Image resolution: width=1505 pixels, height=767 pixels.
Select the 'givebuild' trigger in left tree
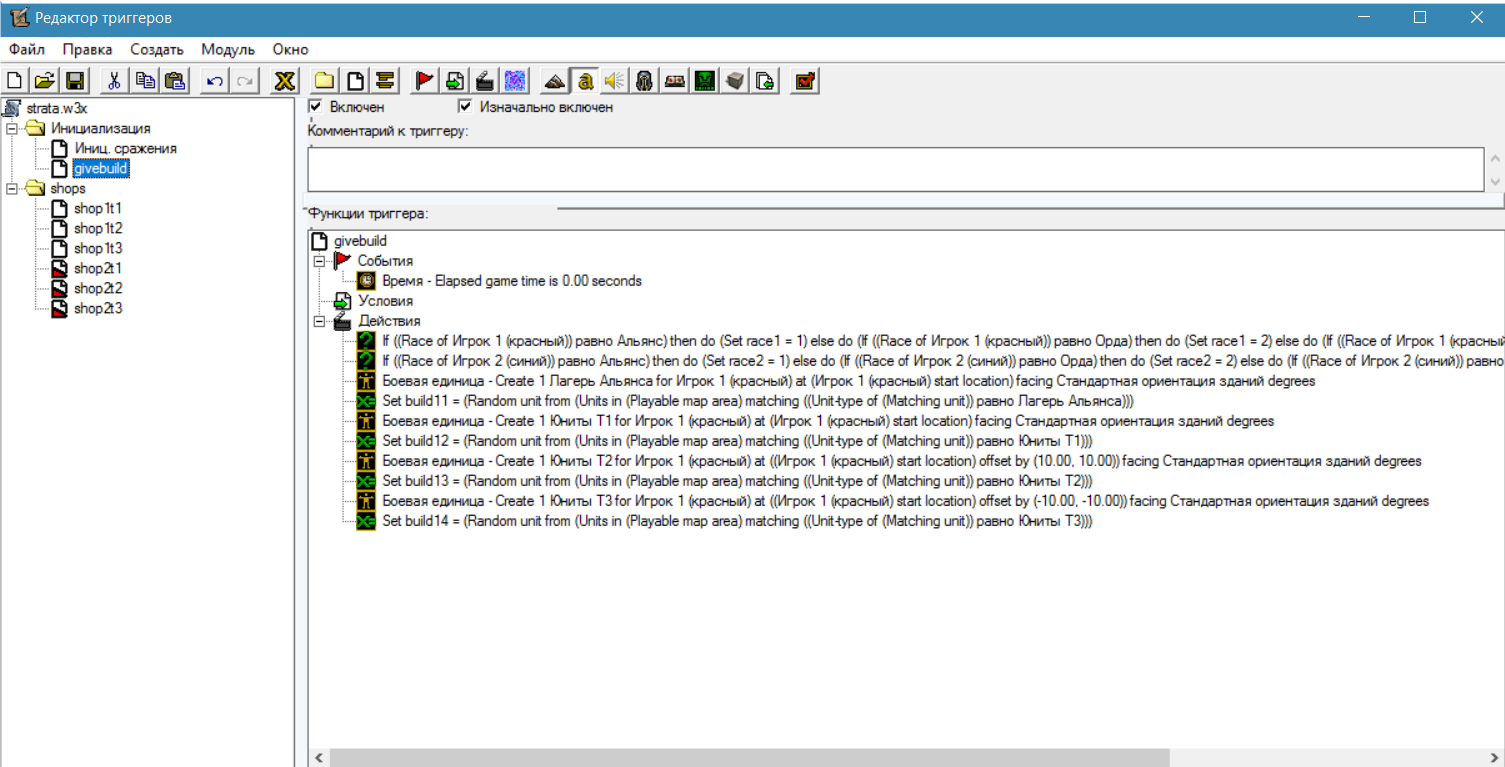(x=102, y=168)
